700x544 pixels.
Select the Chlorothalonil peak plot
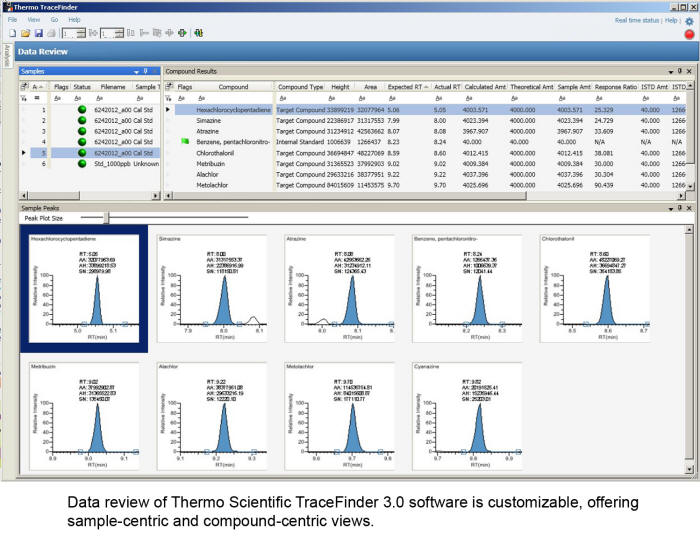click(595, 289)
